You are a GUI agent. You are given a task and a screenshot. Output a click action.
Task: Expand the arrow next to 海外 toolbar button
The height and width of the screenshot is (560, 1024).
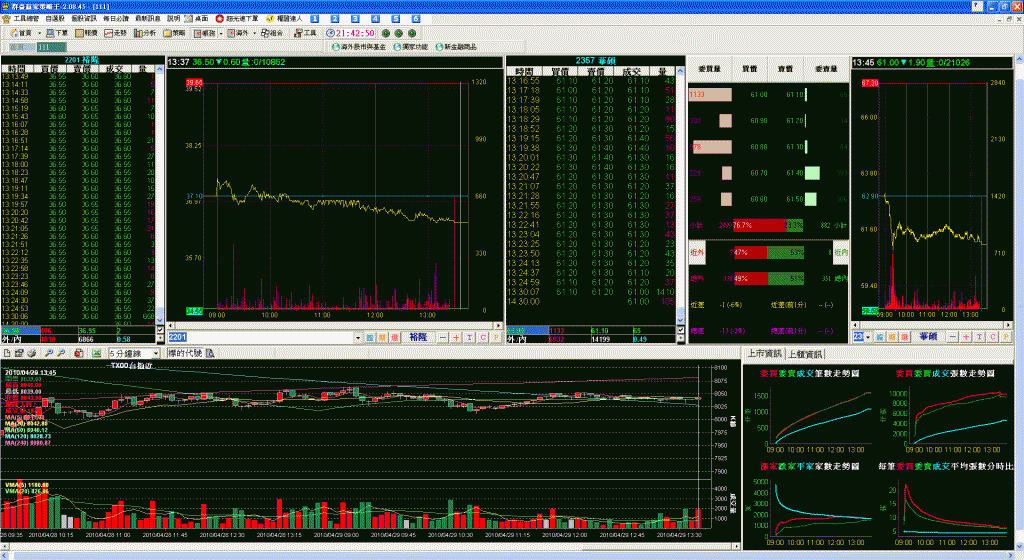click(x=254, y=33)
